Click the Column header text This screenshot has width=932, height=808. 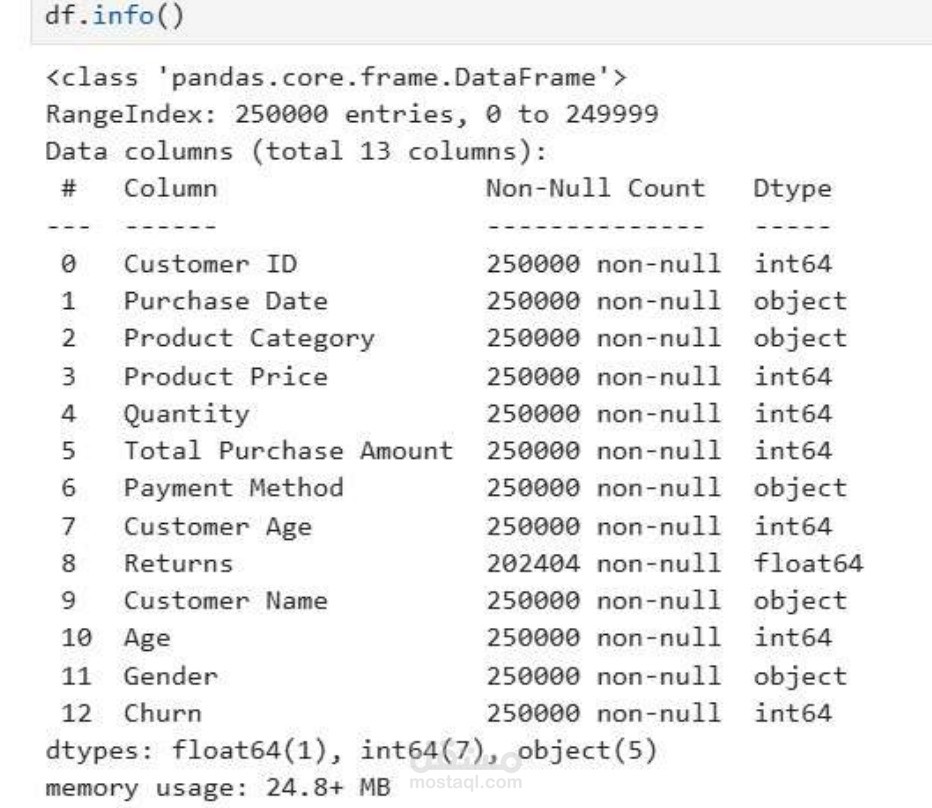coord(171,189)
